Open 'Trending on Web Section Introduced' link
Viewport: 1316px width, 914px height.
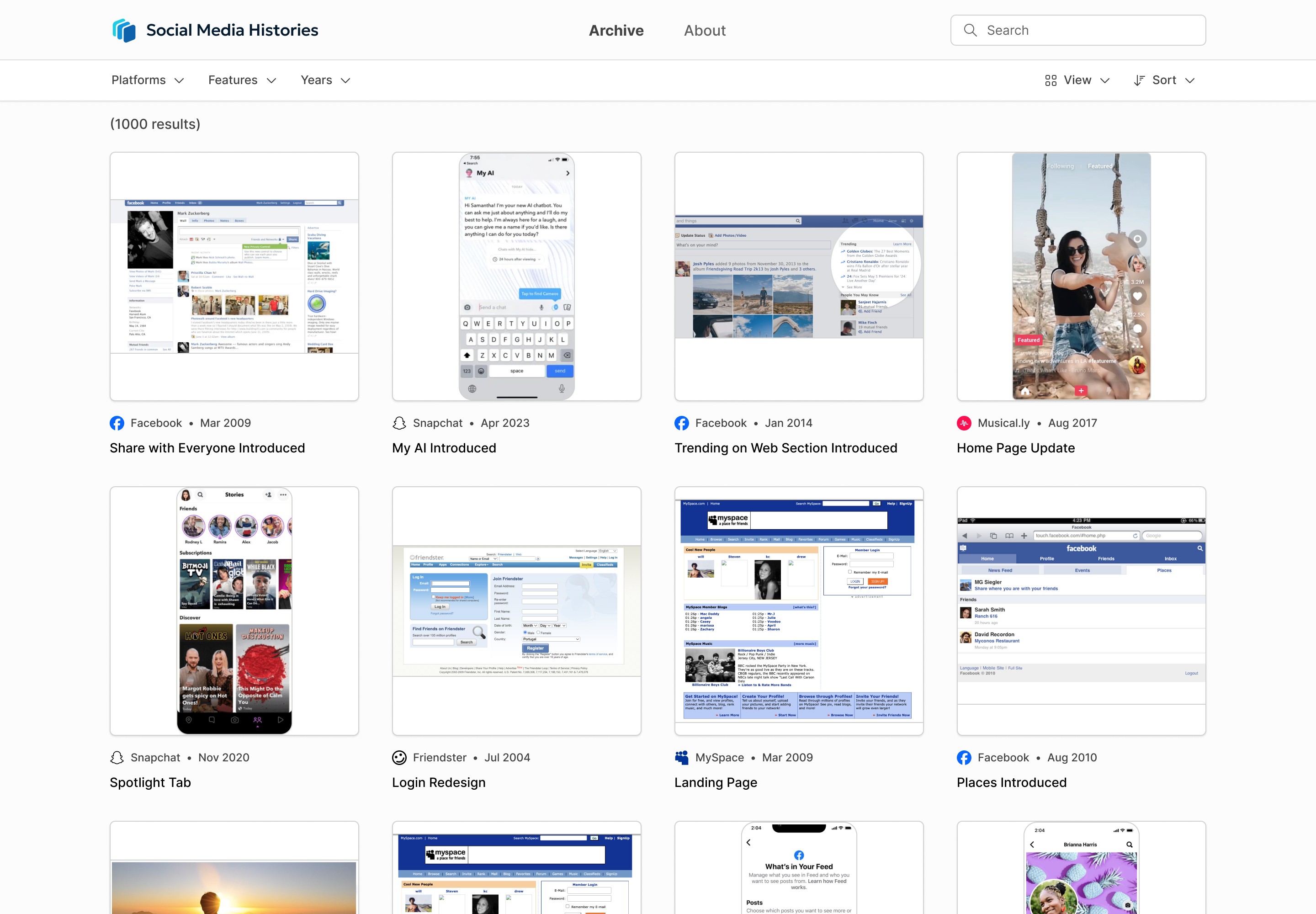[785, 448]
